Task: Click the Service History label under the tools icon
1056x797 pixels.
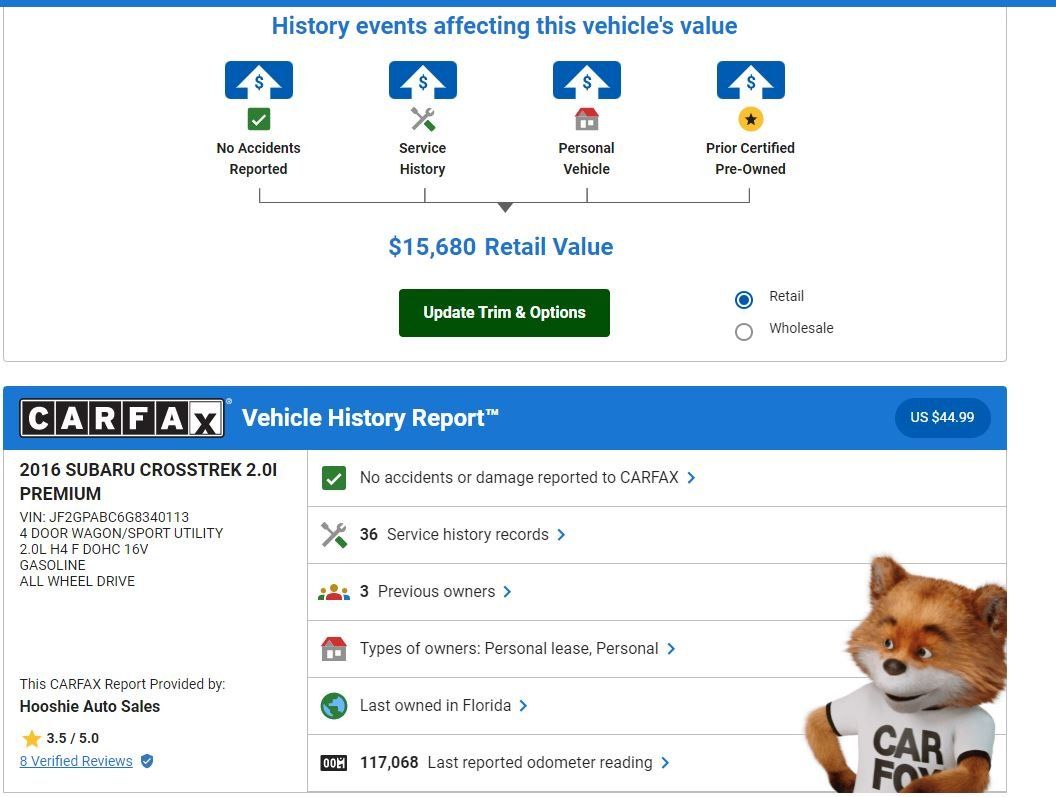Action: (x=422, y=158)
